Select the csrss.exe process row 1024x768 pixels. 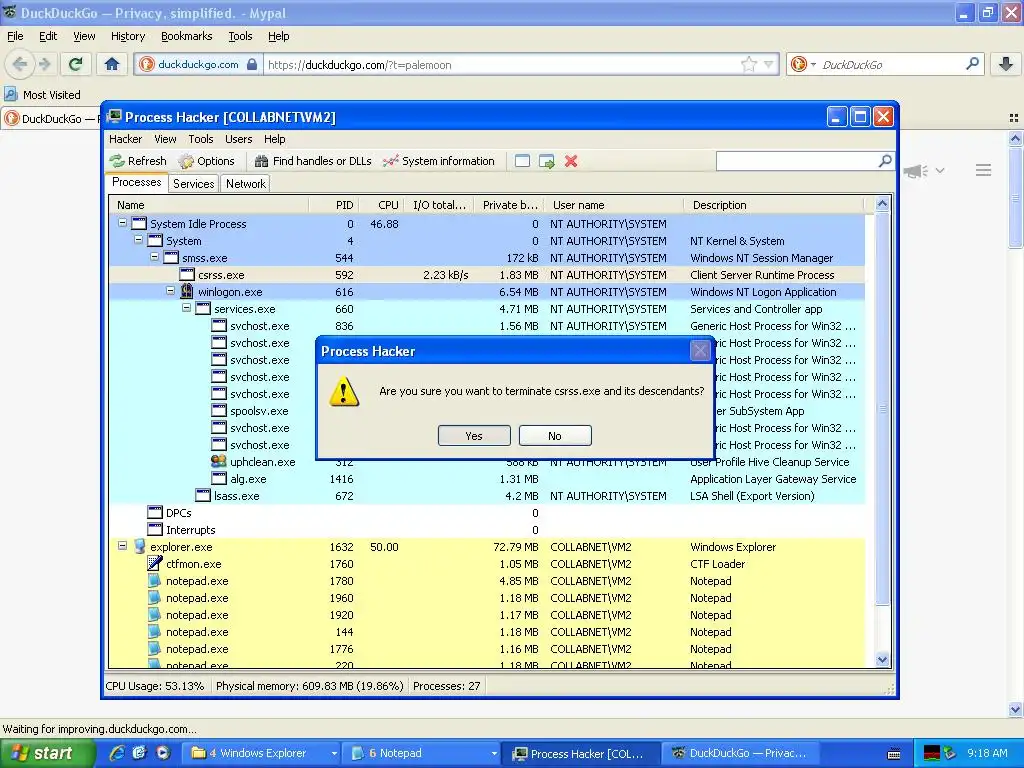point(487,275)
